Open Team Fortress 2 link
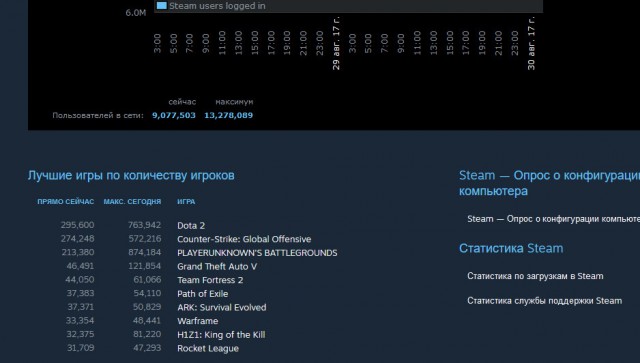The height and width of the screenshot is (363, 640). 210,280
